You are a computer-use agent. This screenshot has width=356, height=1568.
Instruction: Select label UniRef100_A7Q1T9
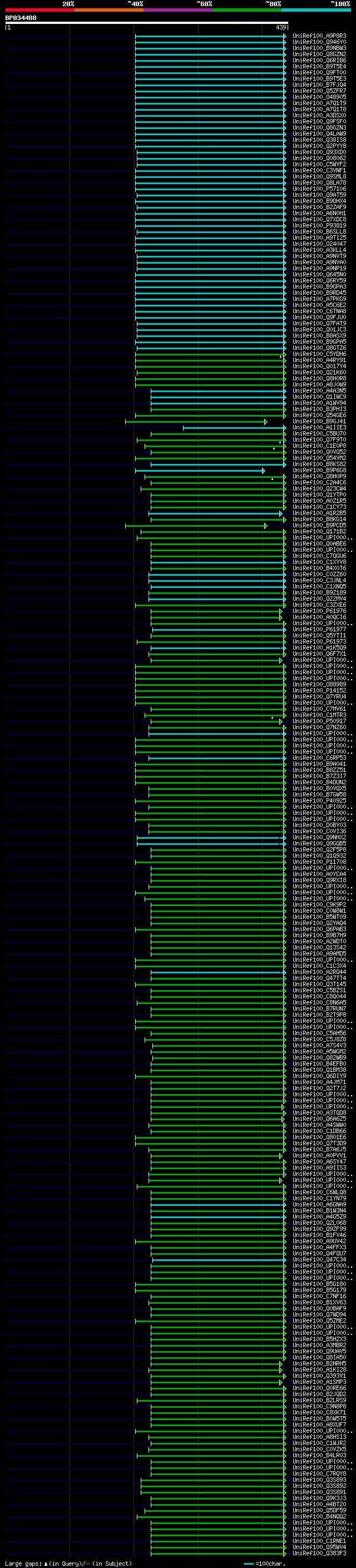319,103
